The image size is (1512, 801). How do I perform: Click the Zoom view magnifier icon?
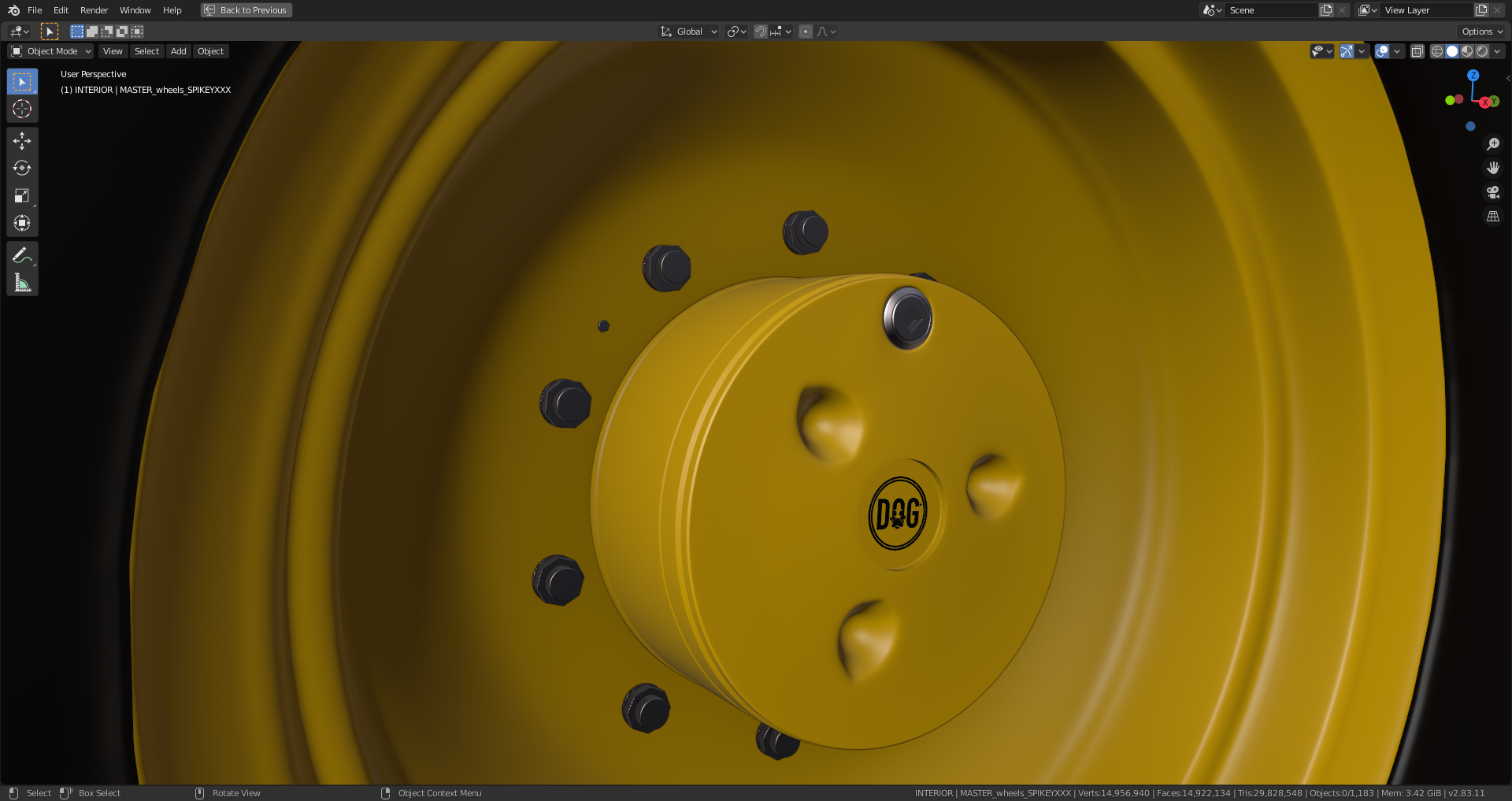tap(1492, 144)
